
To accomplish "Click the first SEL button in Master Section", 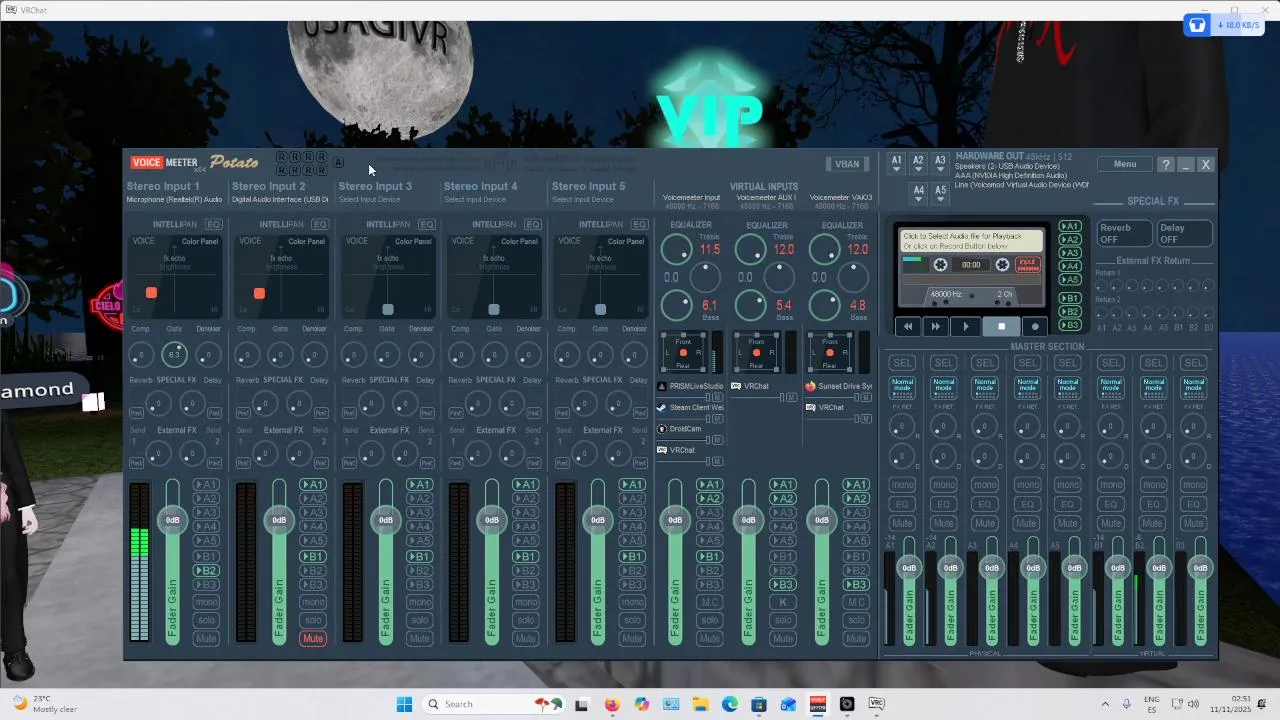I will pos(902,362).
